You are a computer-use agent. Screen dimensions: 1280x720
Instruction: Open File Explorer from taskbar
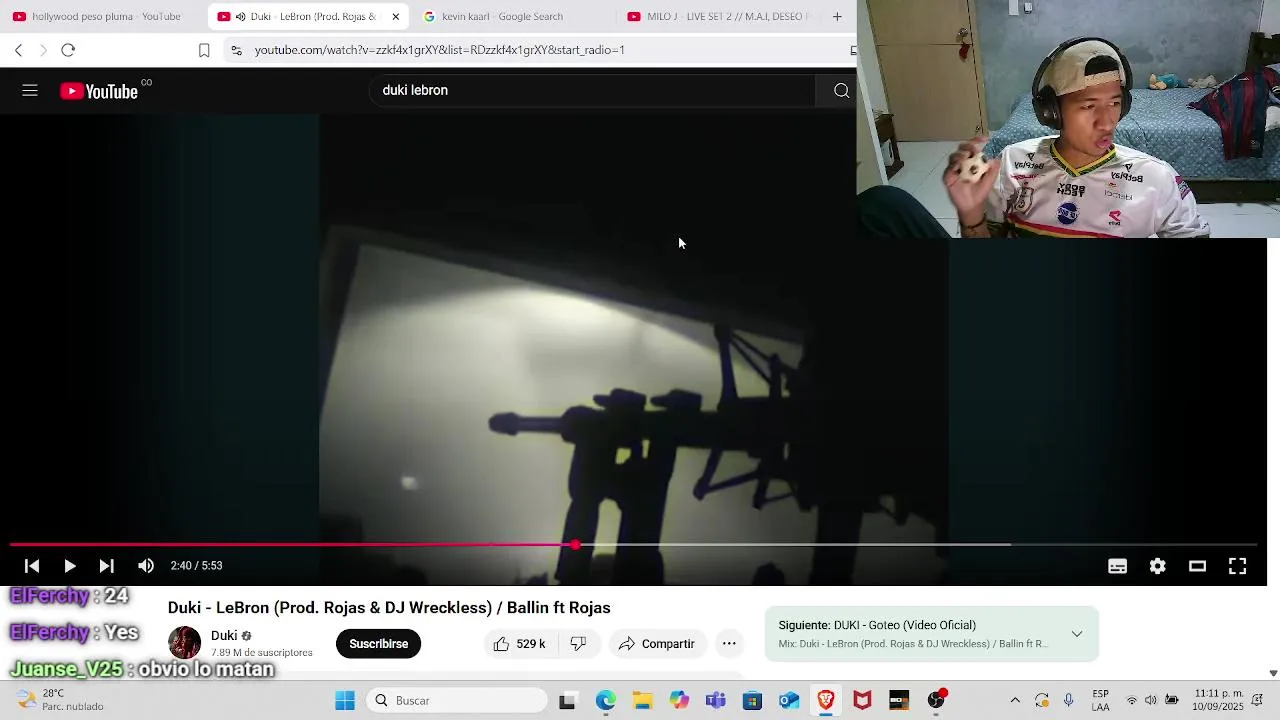point(642,701)
